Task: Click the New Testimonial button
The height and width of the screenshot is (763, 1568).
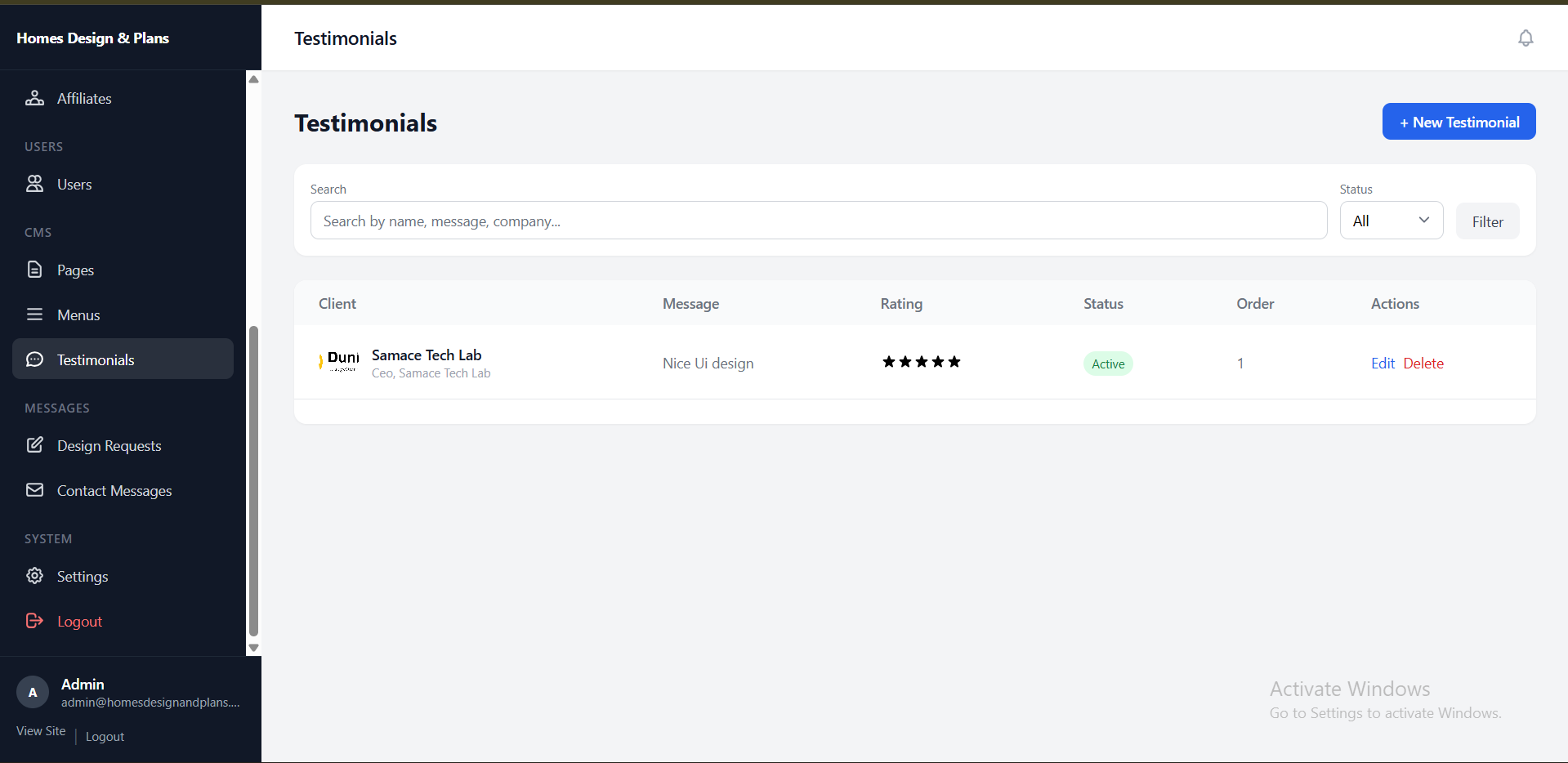Action: (x=1458, y=121)
